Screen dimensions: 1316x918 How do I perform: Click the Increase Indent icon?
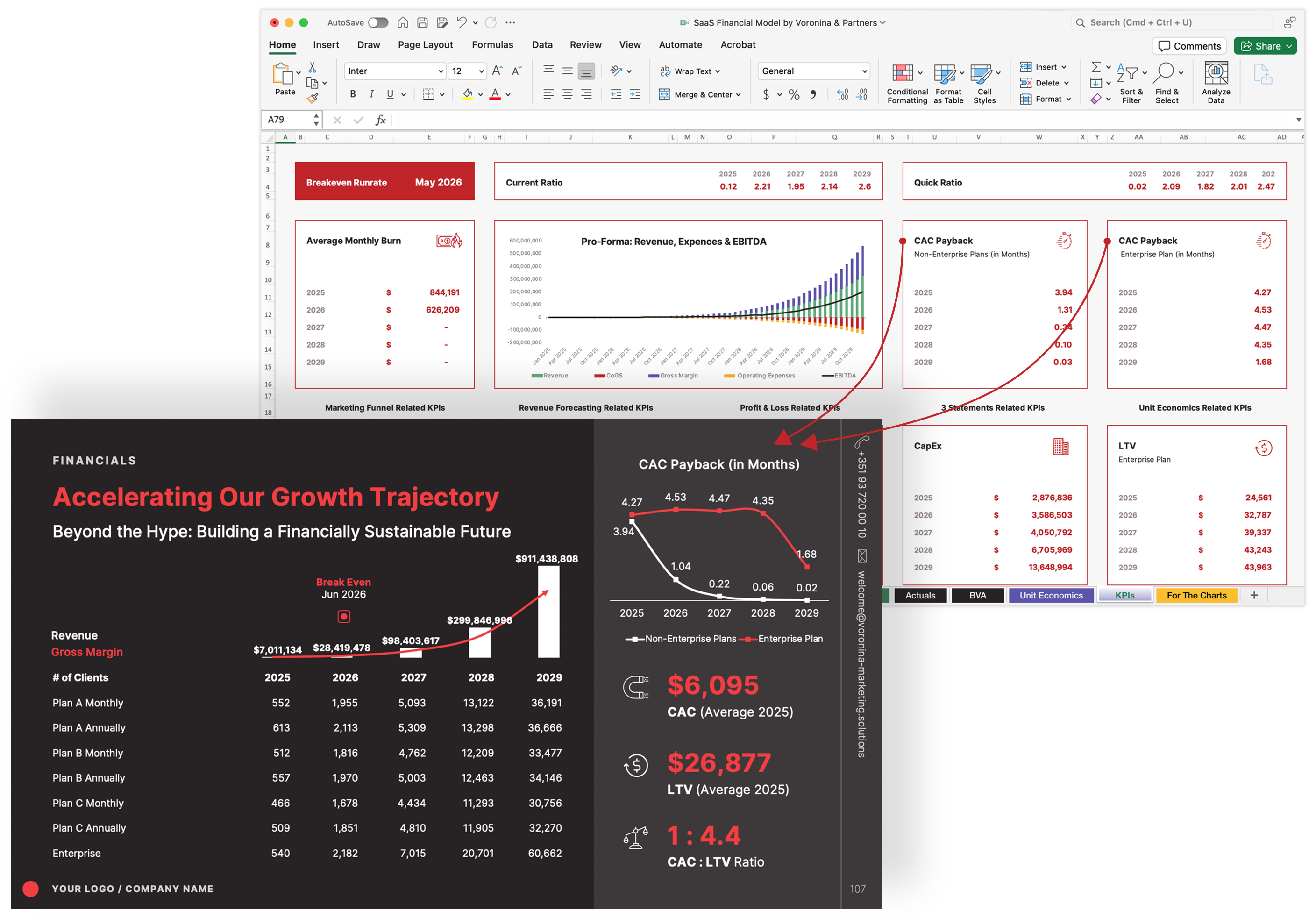[635, 94]
